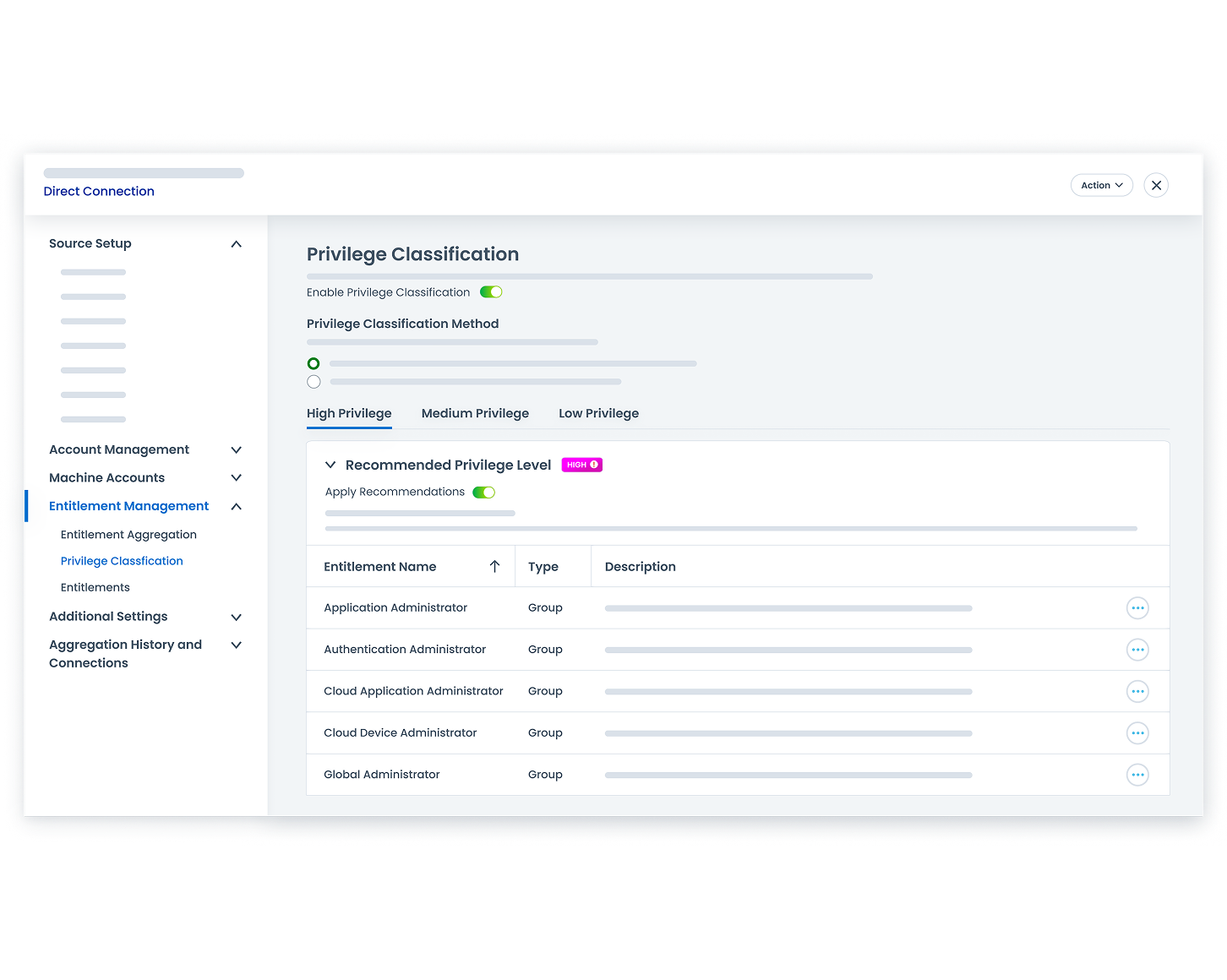Viewport: 1227px width, 980px height.
Task: Sort the Entitlement Name column
Action: (494, 566)
